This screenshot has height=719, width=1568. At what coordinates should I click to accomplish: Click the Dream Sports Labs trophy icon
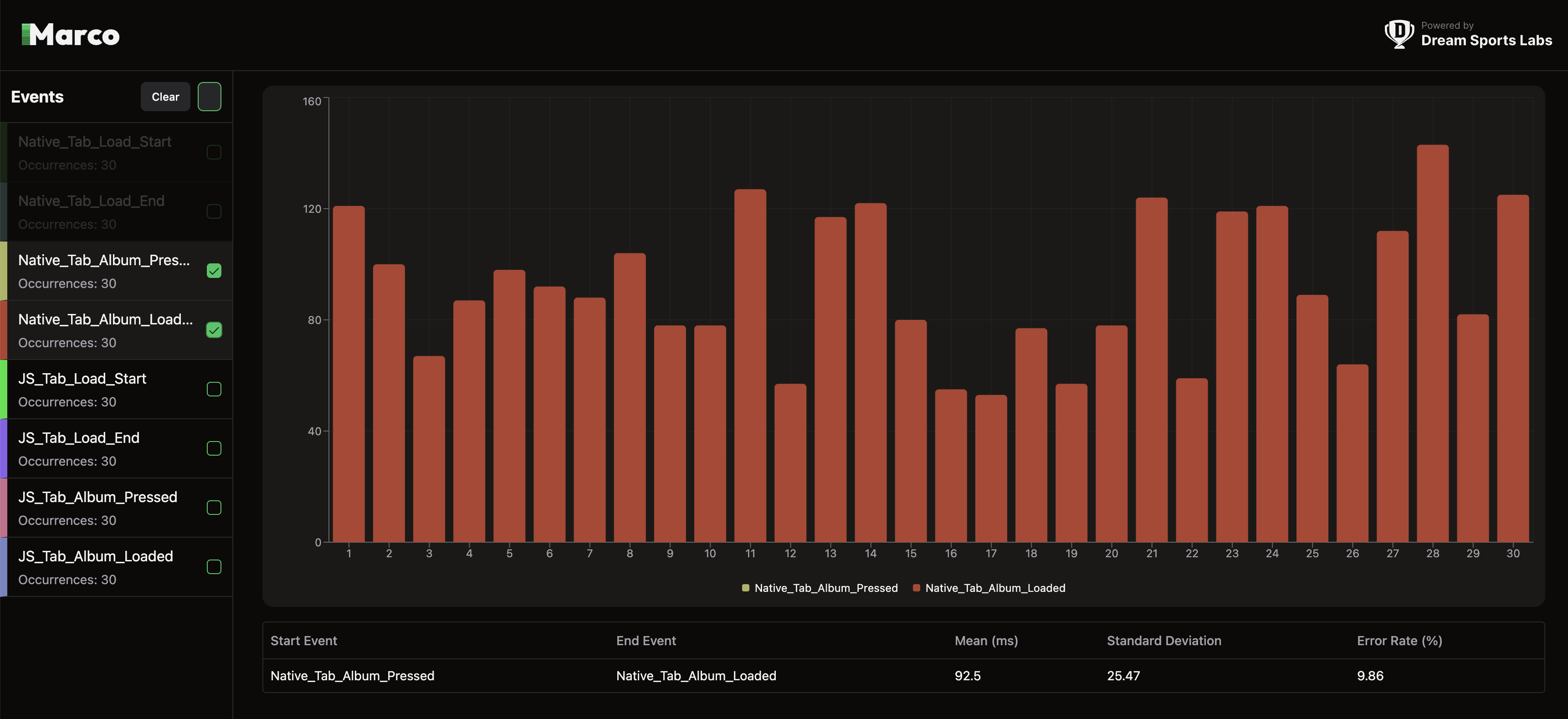point(1399,34)
